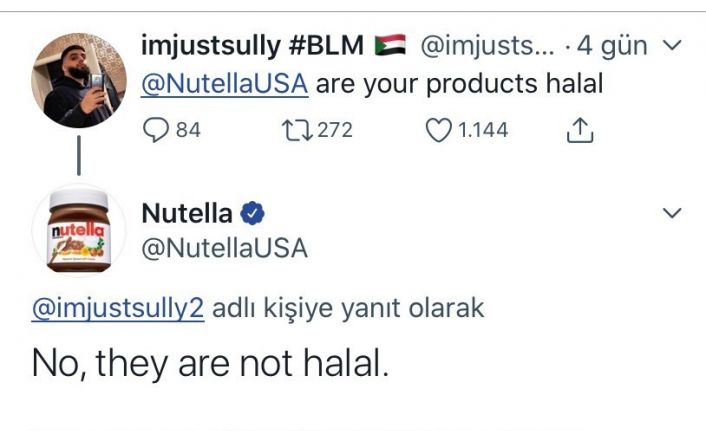Screen dimensions: 706x431
Task: Open the chevron menu on Nutella's reply
Action: point(672,213)
